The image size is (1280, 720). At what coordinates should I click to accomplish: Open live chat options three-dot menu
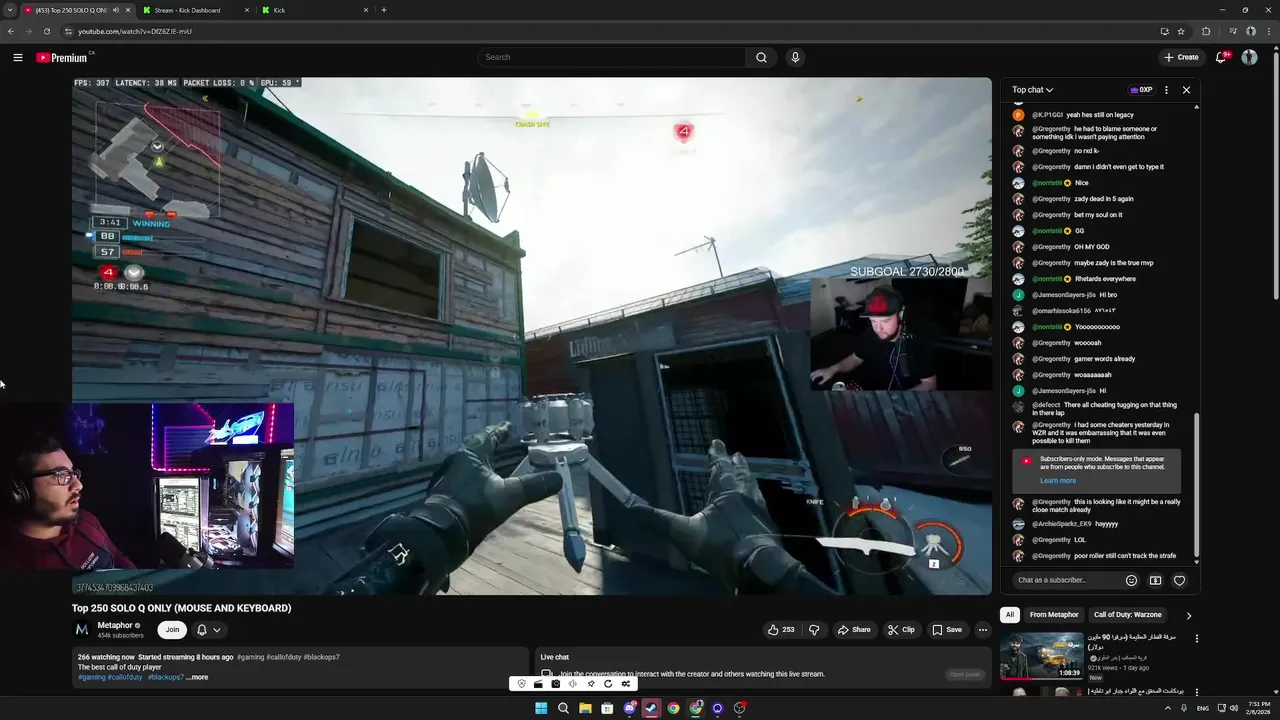(1166, 90)
